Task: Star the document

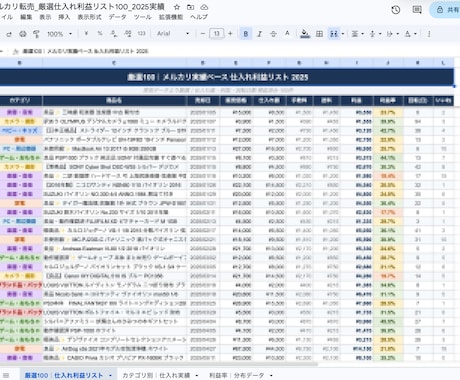Action: click(177, 7)
